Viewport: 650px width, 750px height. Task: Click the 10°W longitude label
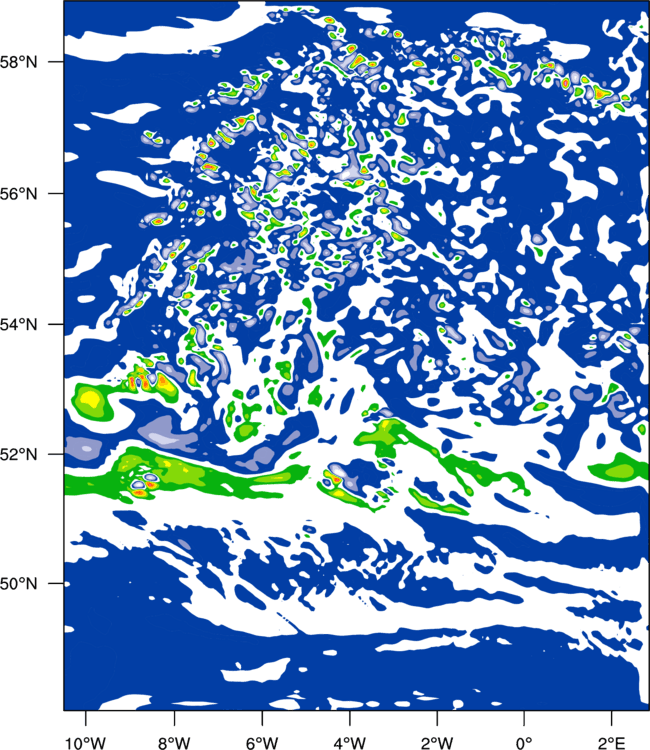point(85,742)
